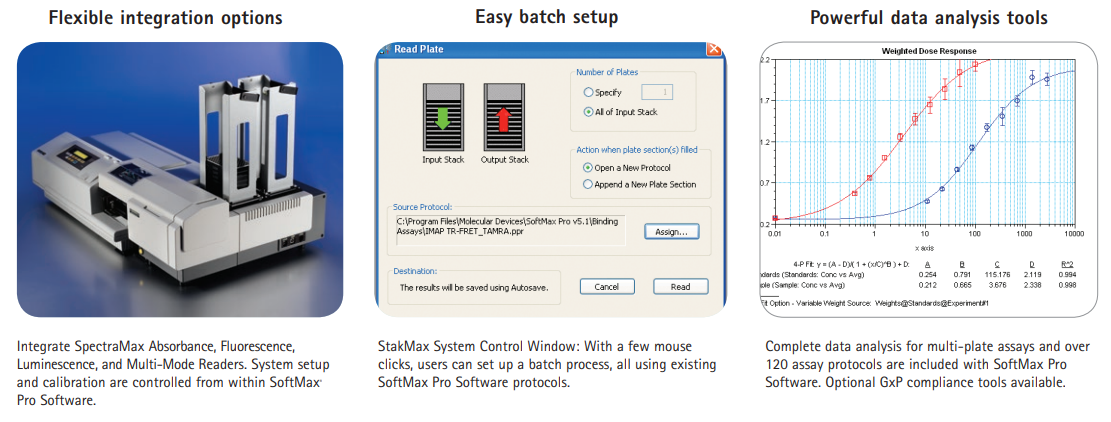The width and height of the screenshot is (1111, 422).
Task: Choose Open a New Protocol option
Action: [588, 168]
